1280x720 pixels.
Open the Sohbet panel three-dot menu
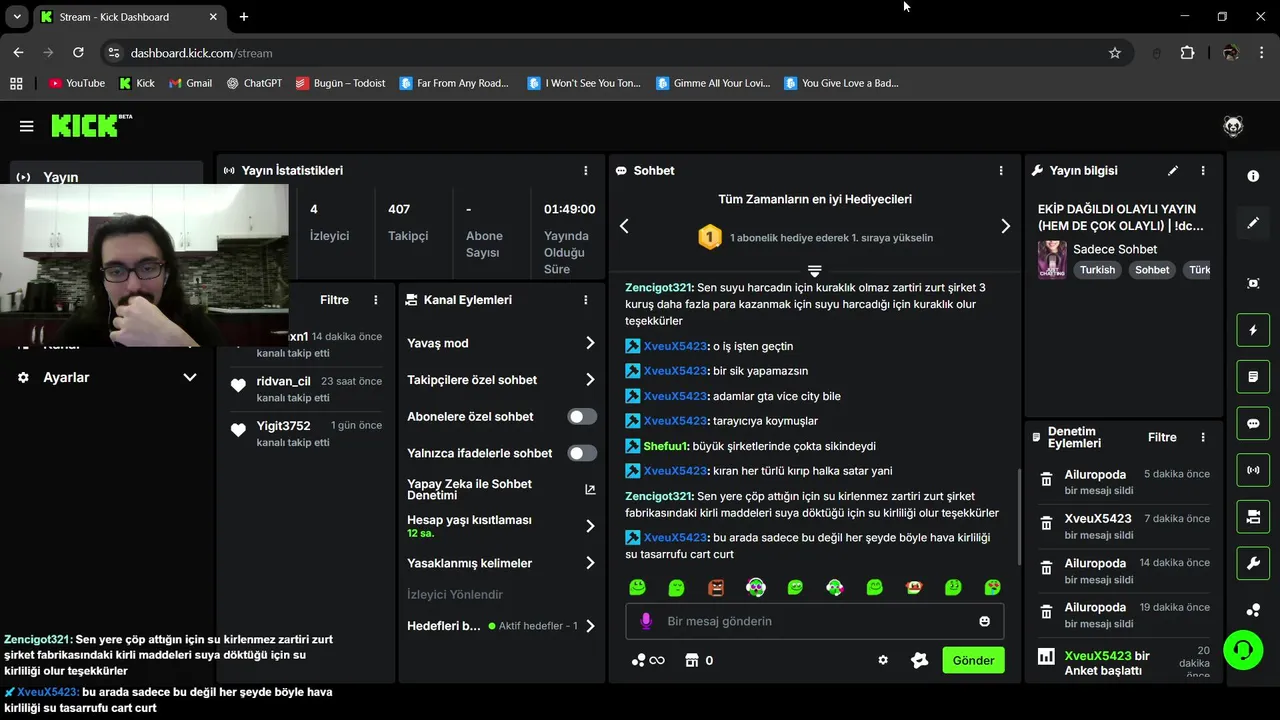pos(1001,171)
